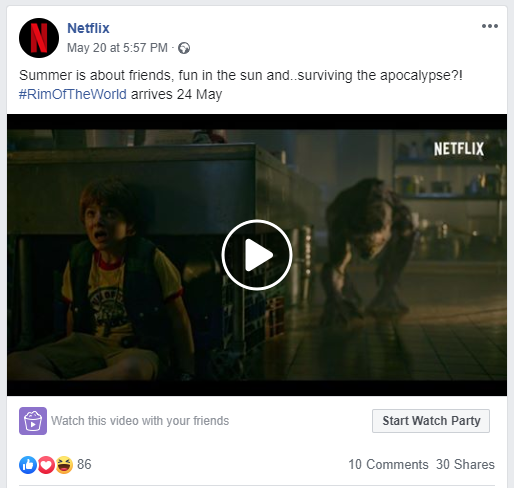Viewport: 514px width, 488px height.
Task: Click the post caption about surviving the apocalypse
Action: (241, 75)
